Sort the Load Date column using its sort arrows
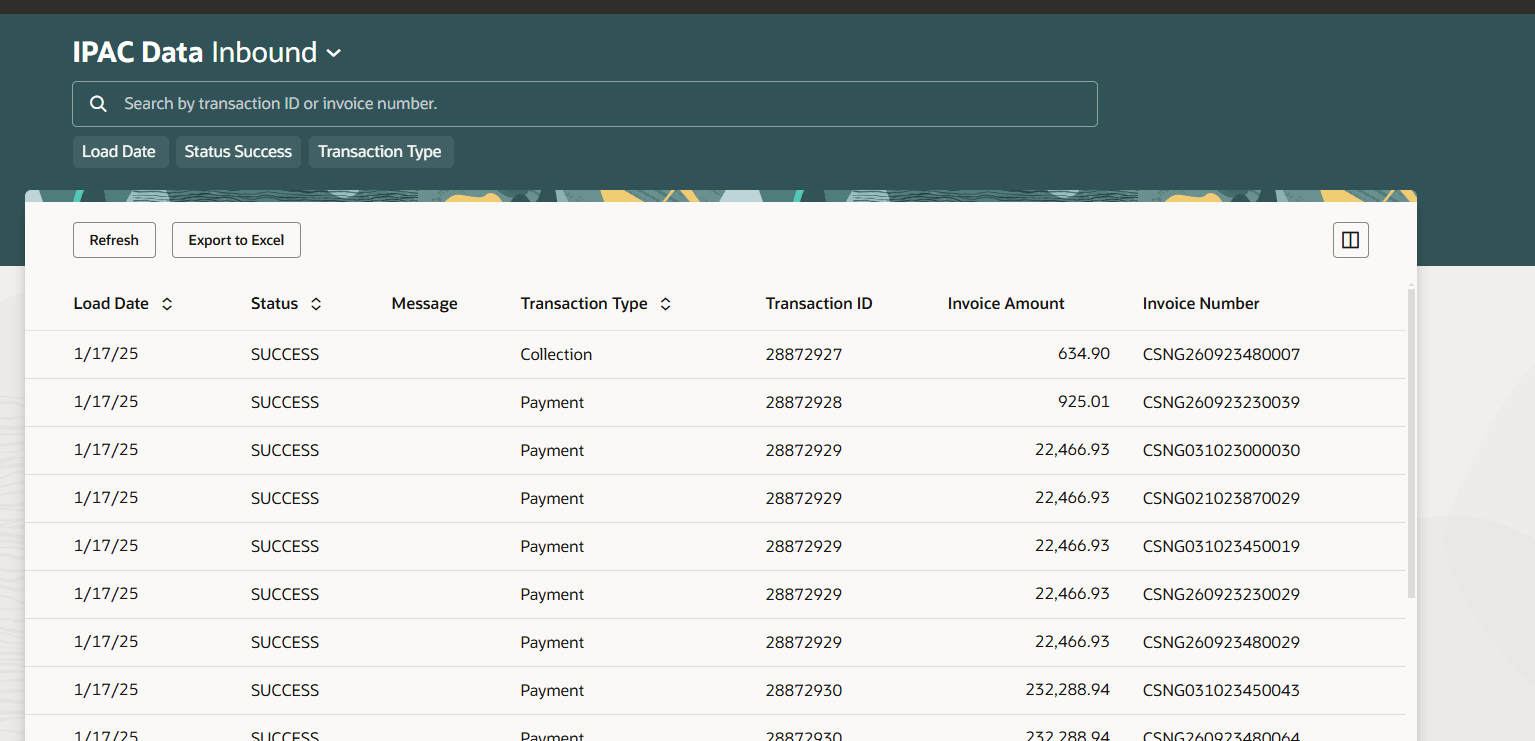This screenshot has height=741, width=1535. point(166,303)
